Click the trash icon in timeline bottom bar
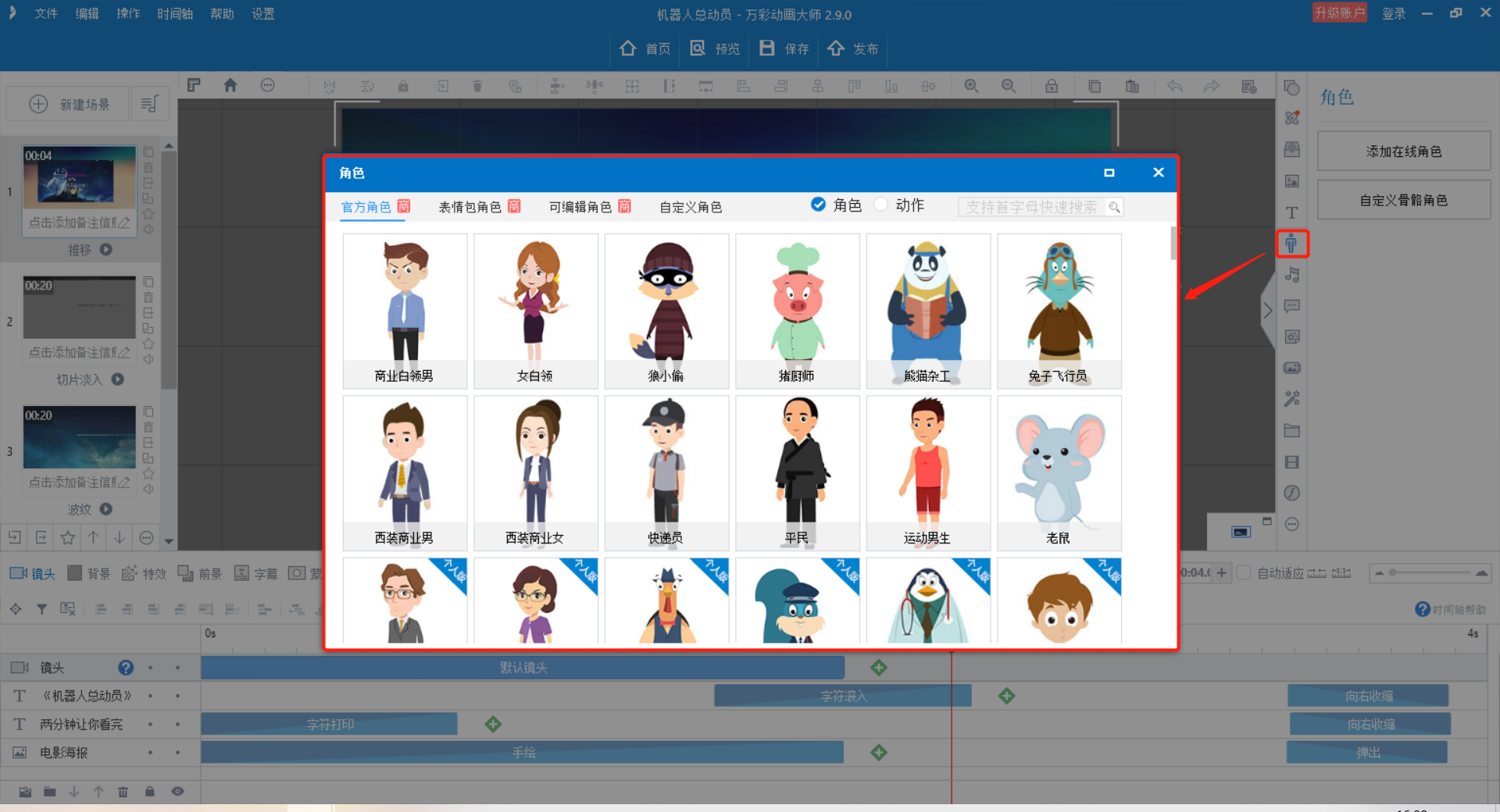The width and height of the screenshot is (1500, 812). (123, 792)
